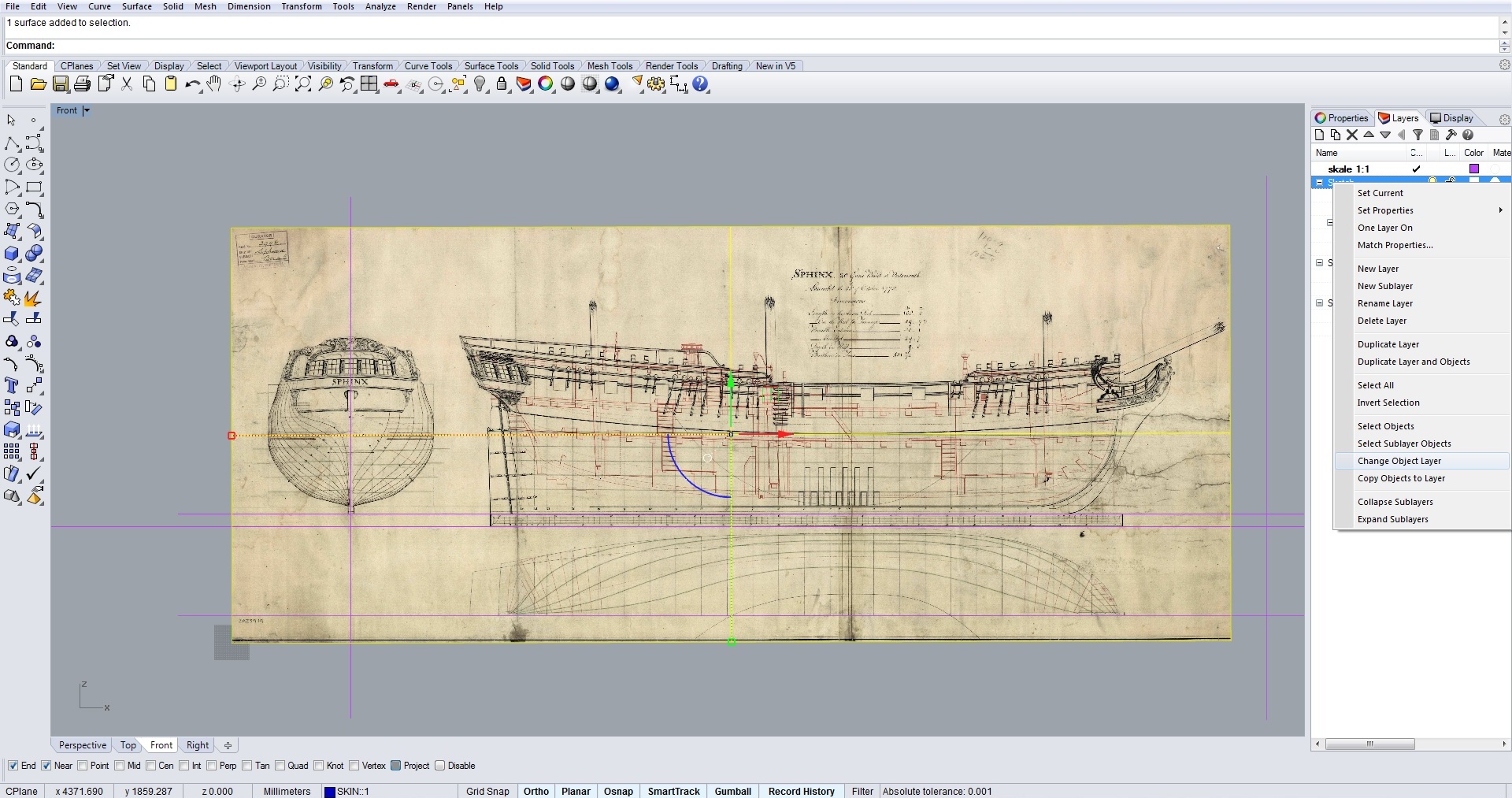Viewport: 1512px width, 798px height.
Task: Switch to the Surface Tools toolbar tab
Action: (x=491, y=66)
